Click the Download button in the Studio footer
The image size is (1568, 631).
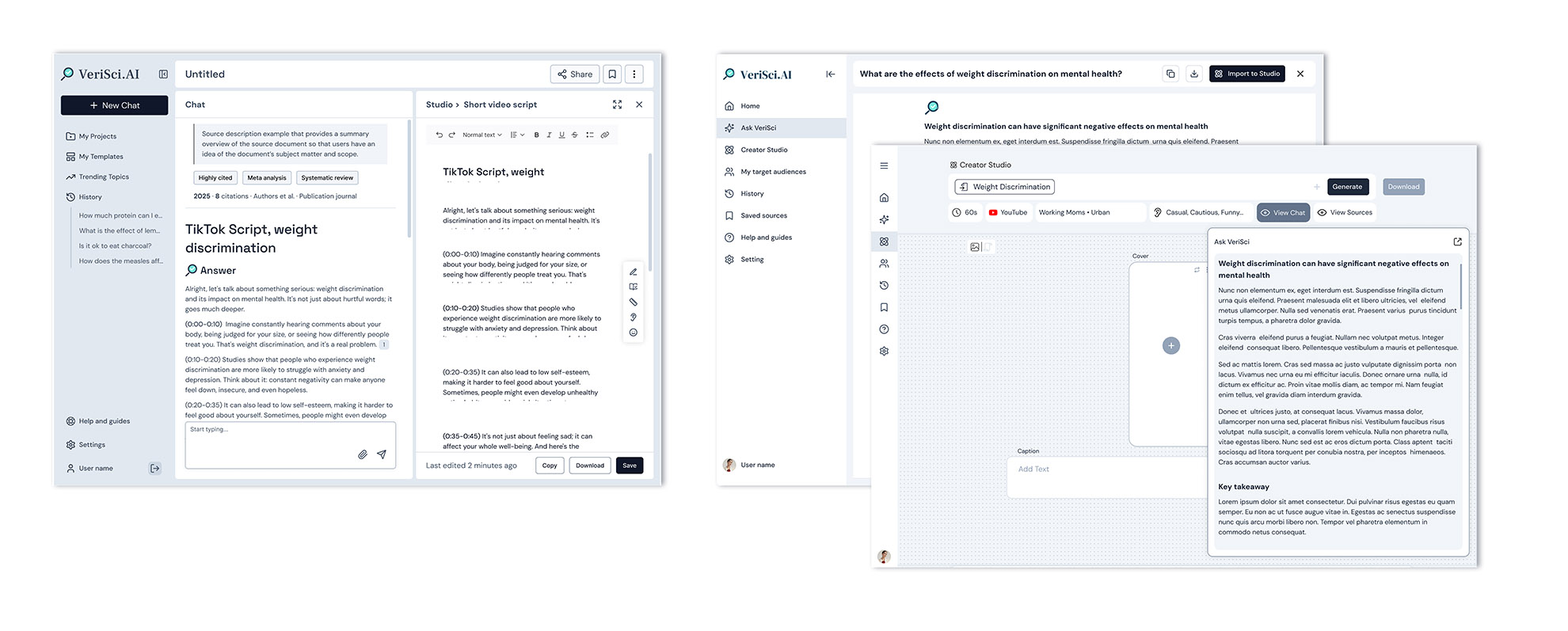[x=590, y=466]
